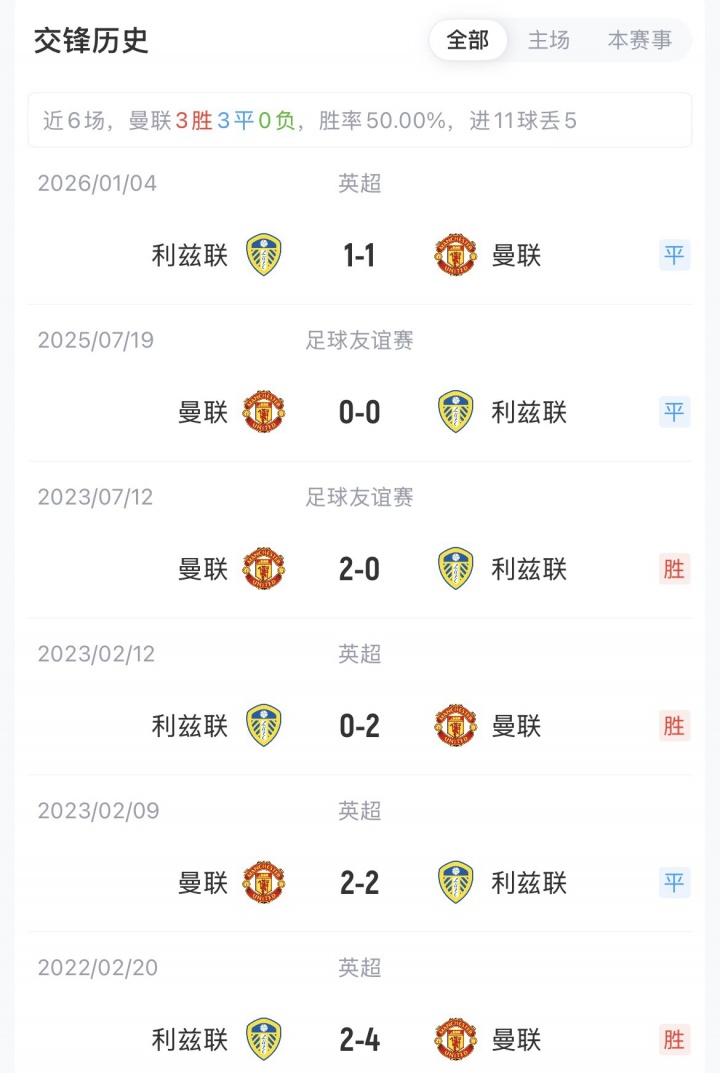Click 平 badge for 2025/07/19 friendly
The image size is (720, 1073).
tap(674, 412)
